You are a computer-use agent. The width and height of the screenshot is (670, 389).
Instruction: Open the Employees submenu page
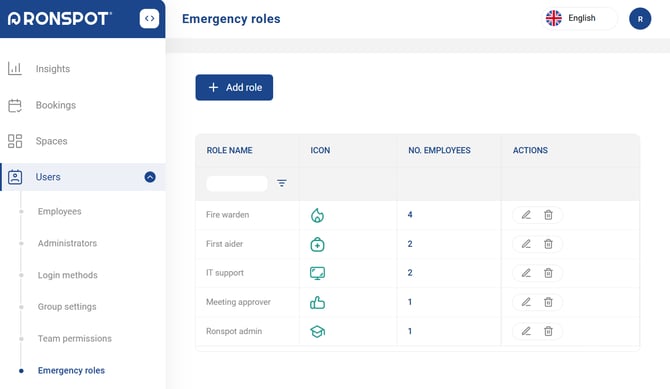click(x=59, y=211)
